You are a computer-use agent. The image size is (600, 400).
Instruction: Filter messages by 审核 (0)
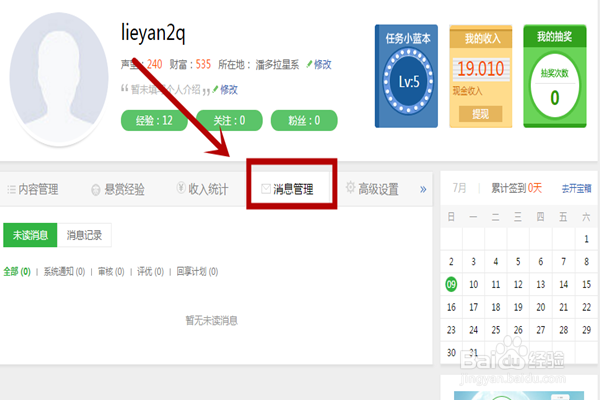(111, 272)
